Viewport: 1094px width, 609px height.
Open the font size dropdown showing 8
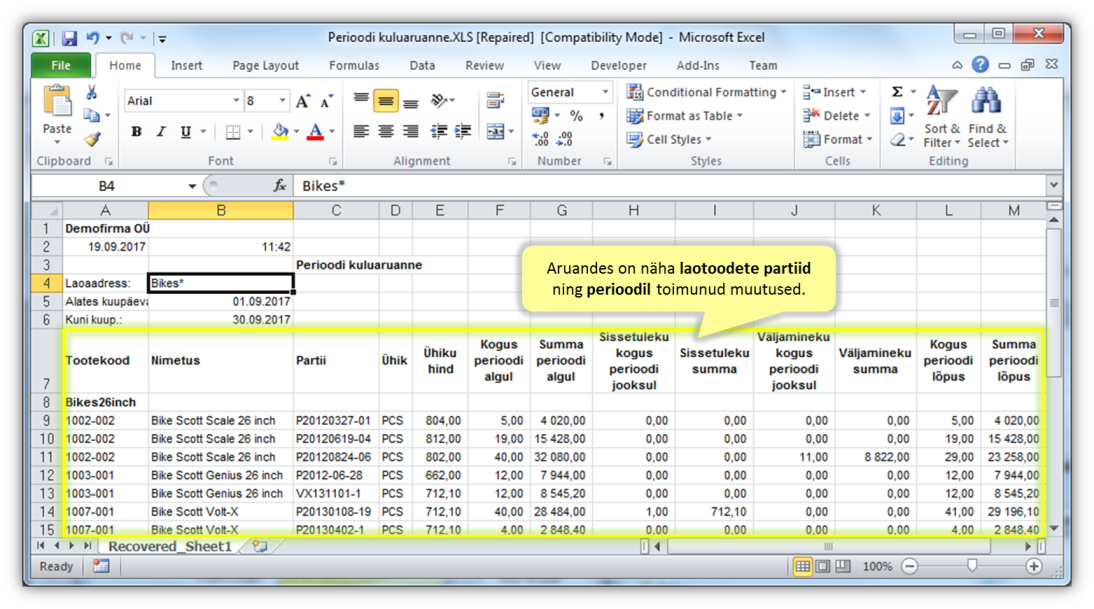pos(282,101)
